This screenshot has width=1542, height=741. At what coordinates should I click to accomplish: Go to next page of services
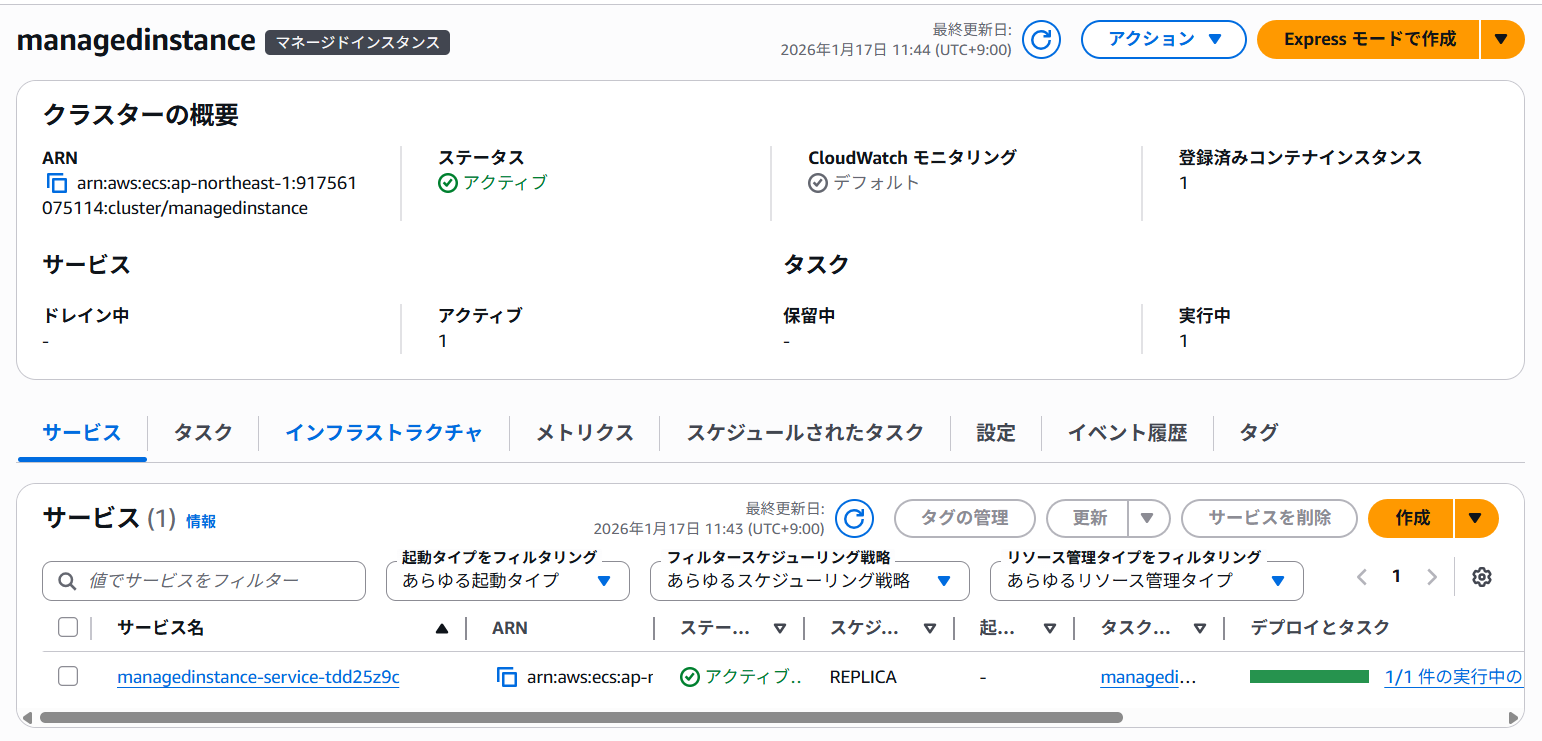(1432, 577)
